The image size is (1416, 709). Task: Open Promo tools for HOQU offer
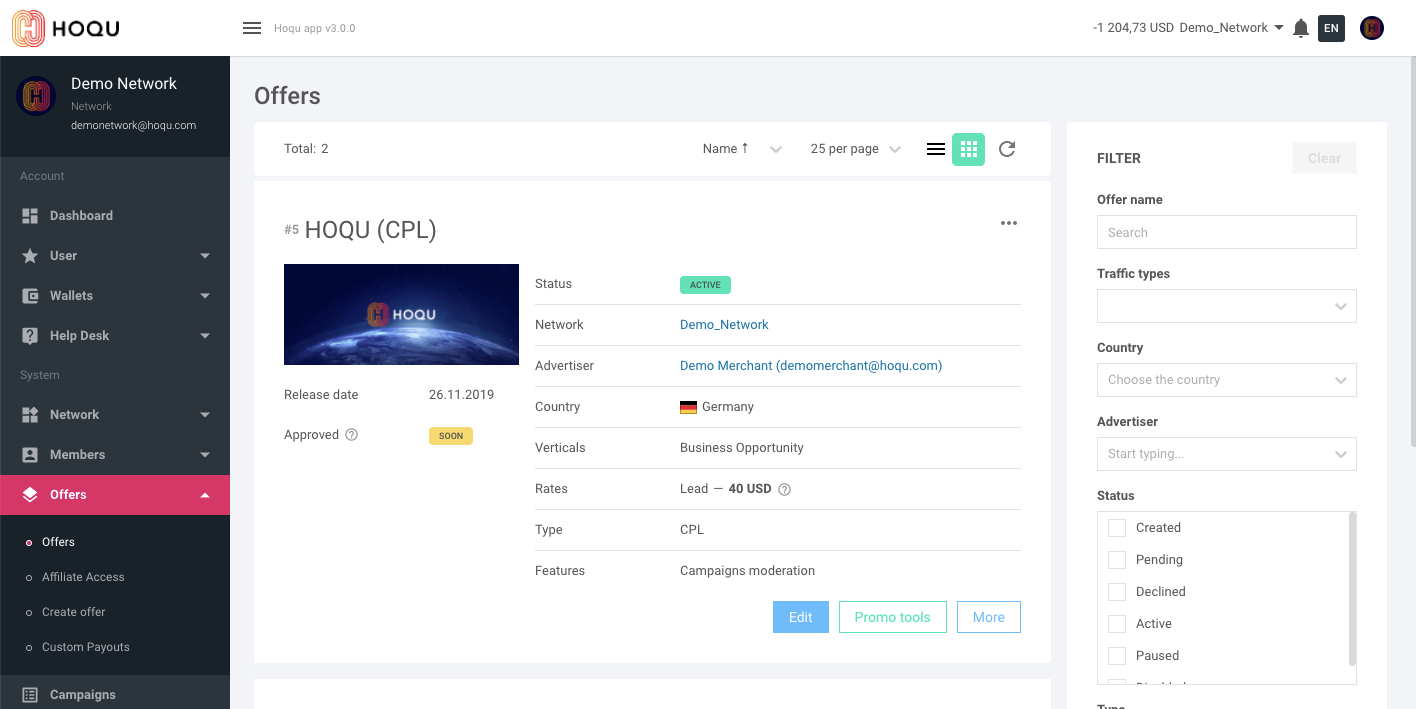point(892,617)
